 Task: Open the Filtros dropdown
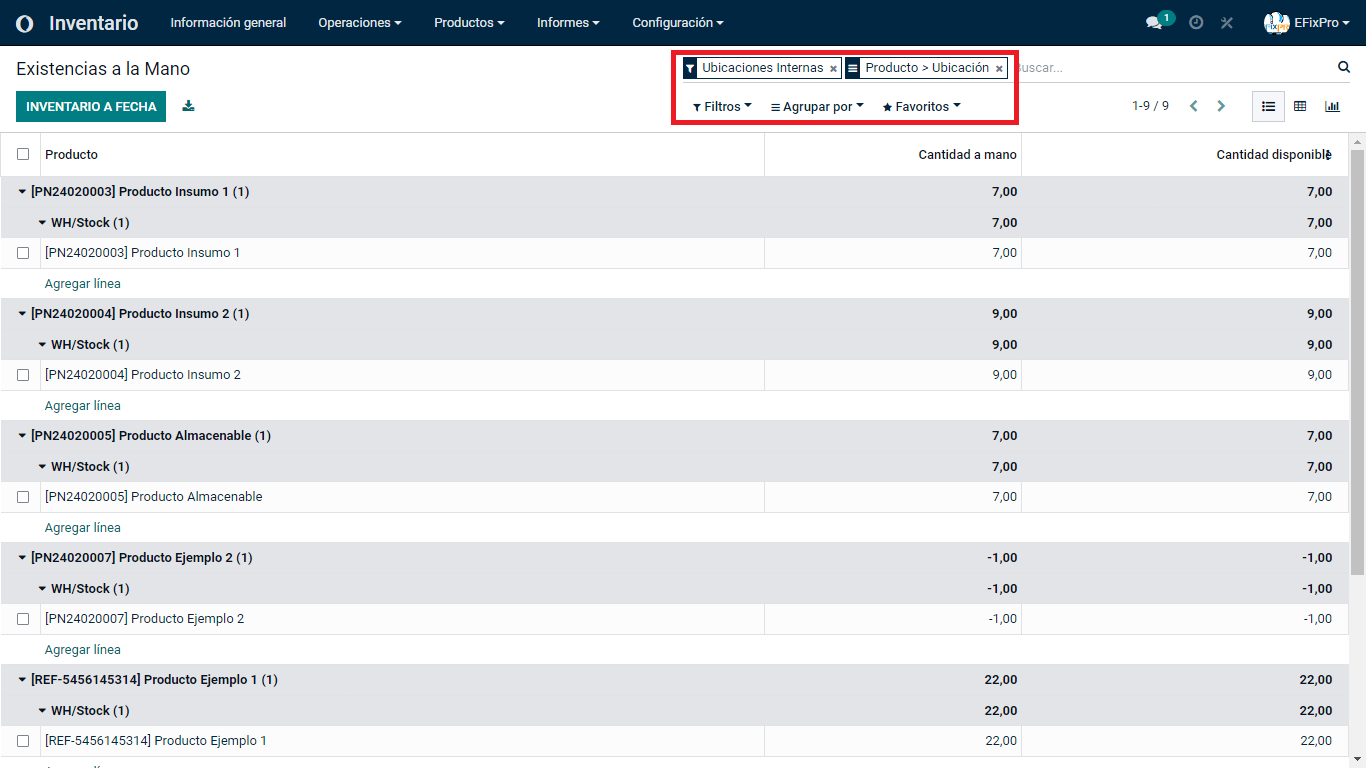coord(722,107)
